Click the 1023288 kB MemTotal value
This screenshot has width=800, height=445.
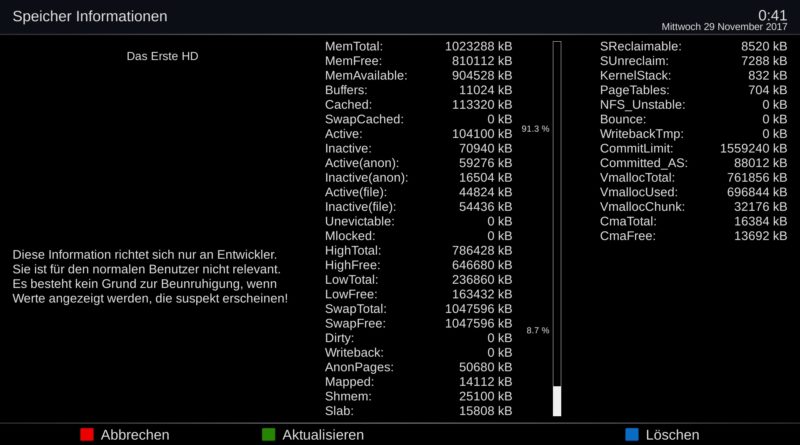click(478, 46)
